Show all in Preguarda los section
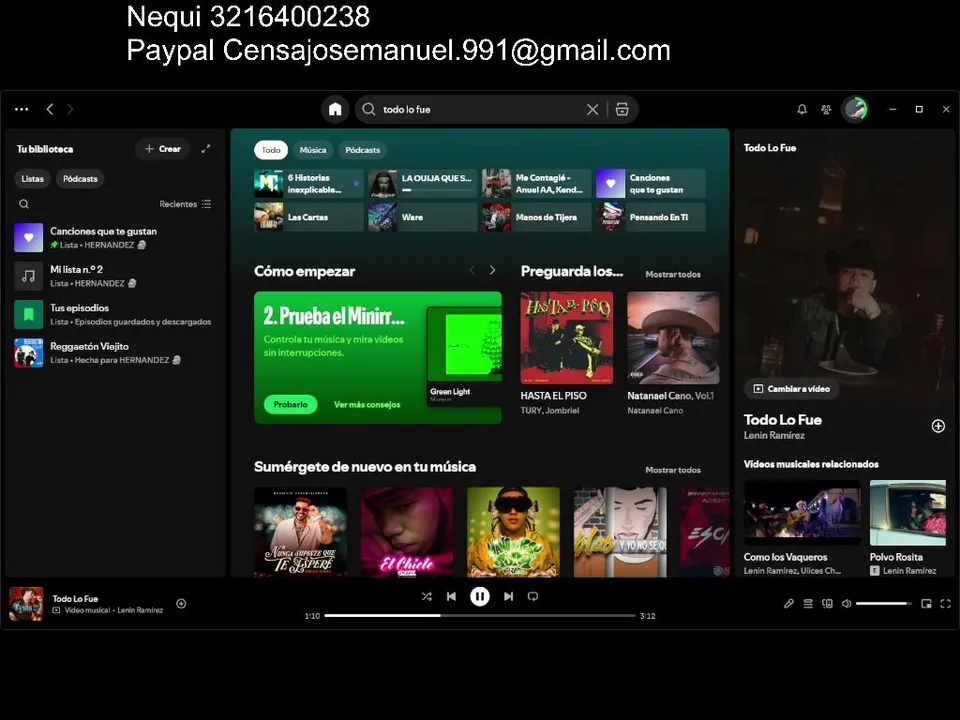Screen dimensions: 960x720 pos(673,274)
